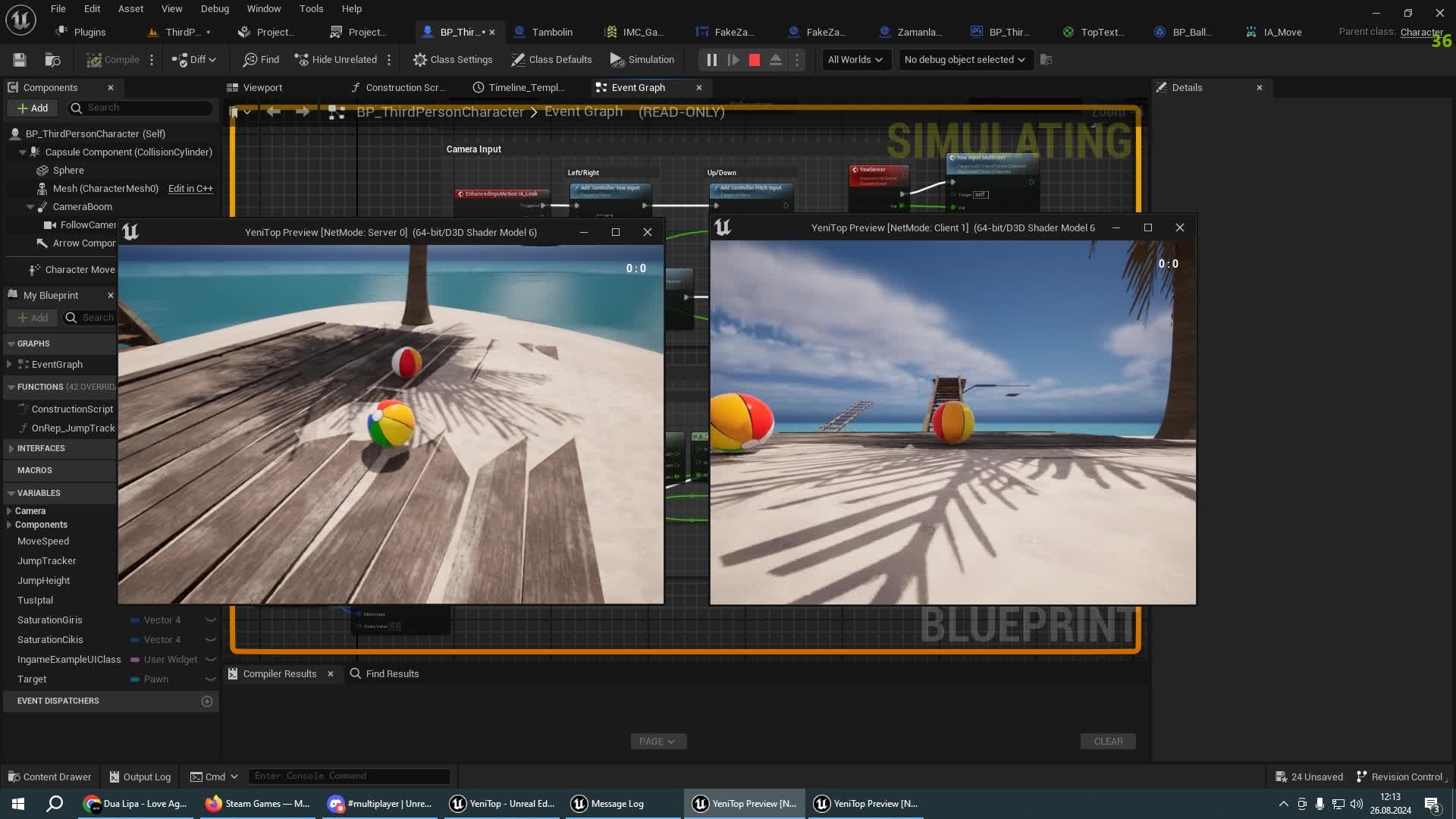Image resolution: width=1456 pixels, height=819 pixels.
Task: Click the Edit in C++ link
Action: pos(190,188)
